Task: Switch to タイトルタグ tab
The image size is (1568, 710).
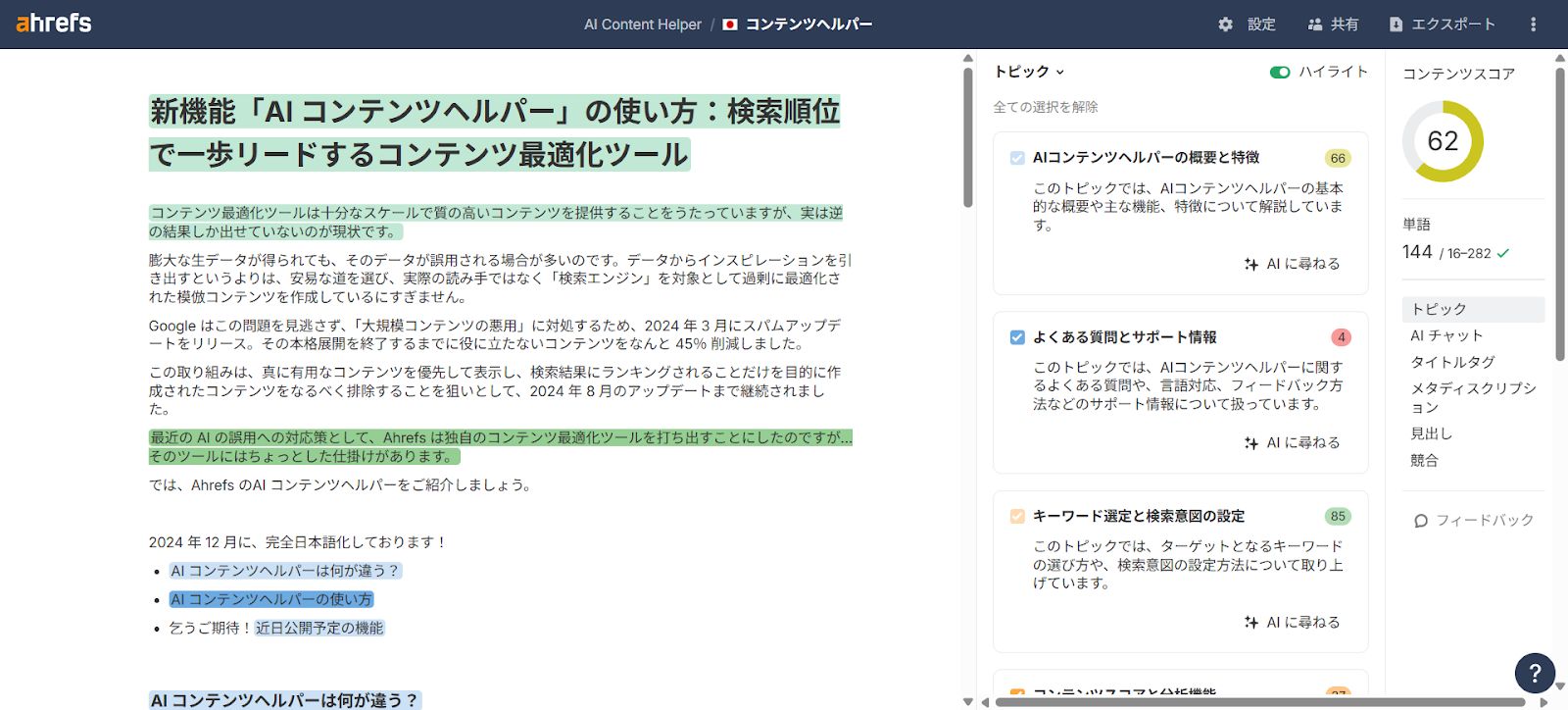Action: click(1452, 362)
